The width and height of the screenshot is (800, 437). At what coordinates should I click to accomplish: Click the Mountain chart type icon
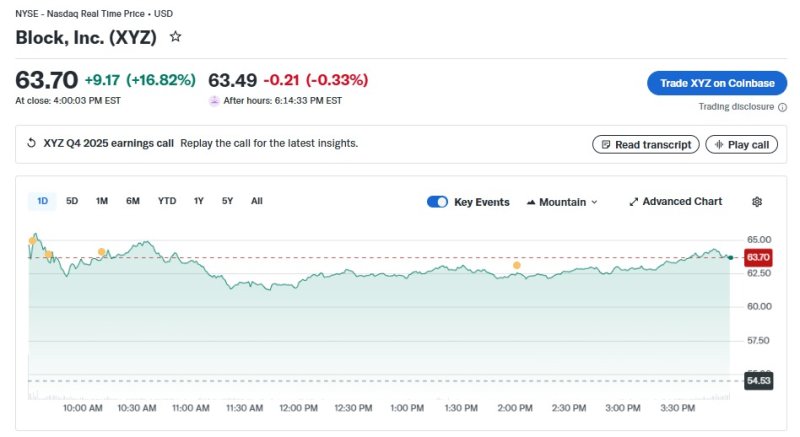531,202
